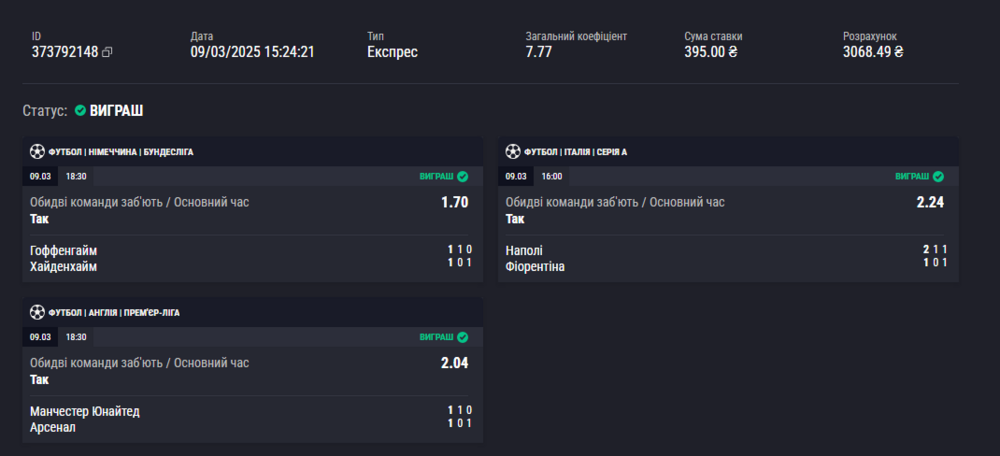Click the payout amount 3068.49 ₴
The image size is (1000, 456).
click(872, 52)
